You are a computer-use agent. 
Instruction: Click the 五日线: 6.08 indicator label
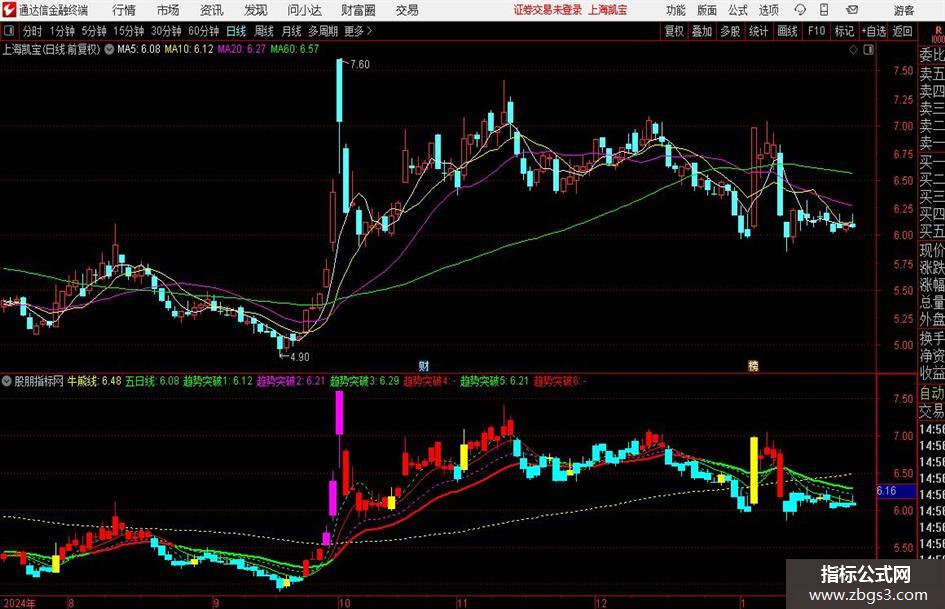point(152,381)
